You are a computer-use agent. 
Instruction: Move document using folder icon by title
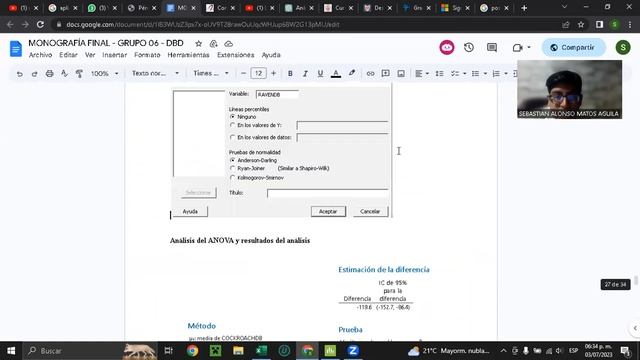coord(213,44)
